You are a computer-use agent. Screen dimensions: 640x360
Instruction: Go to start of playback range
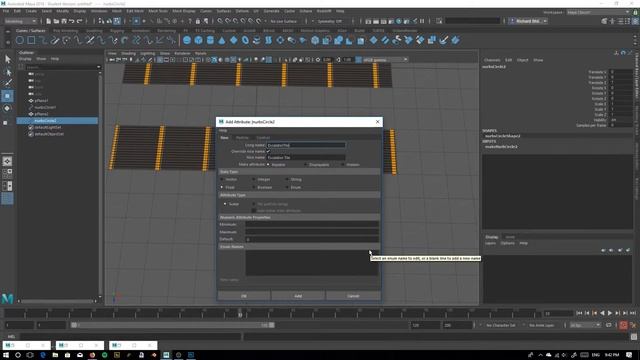click(579, 313)
